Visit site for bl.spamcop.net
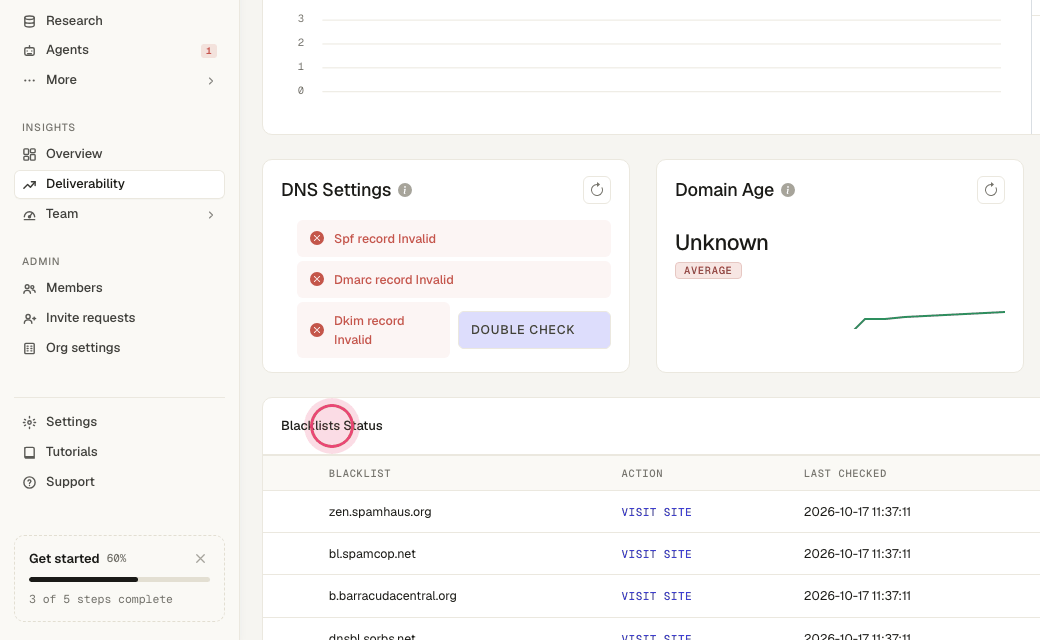The image size is (1040, 640). click(656, 554)
